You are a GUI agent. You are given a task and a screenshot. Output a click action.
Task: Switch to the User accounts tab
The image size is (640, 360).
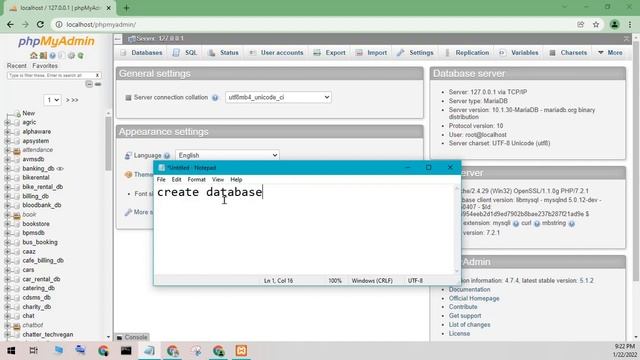point(276,53)
